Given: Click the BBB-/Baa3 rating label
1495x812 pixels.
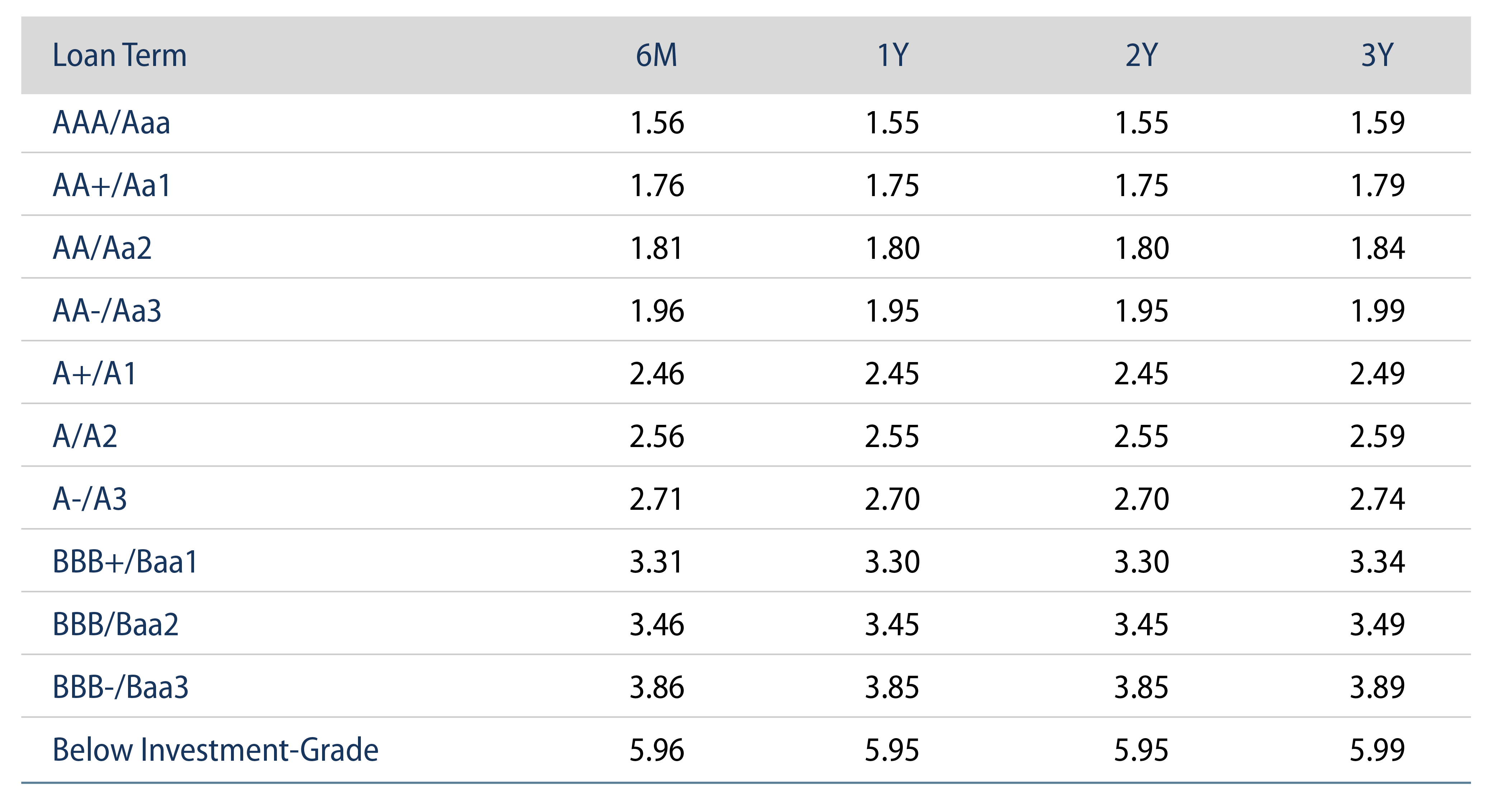Looking at the screenshot, I should pyautogui.click(x=121, y=687).
